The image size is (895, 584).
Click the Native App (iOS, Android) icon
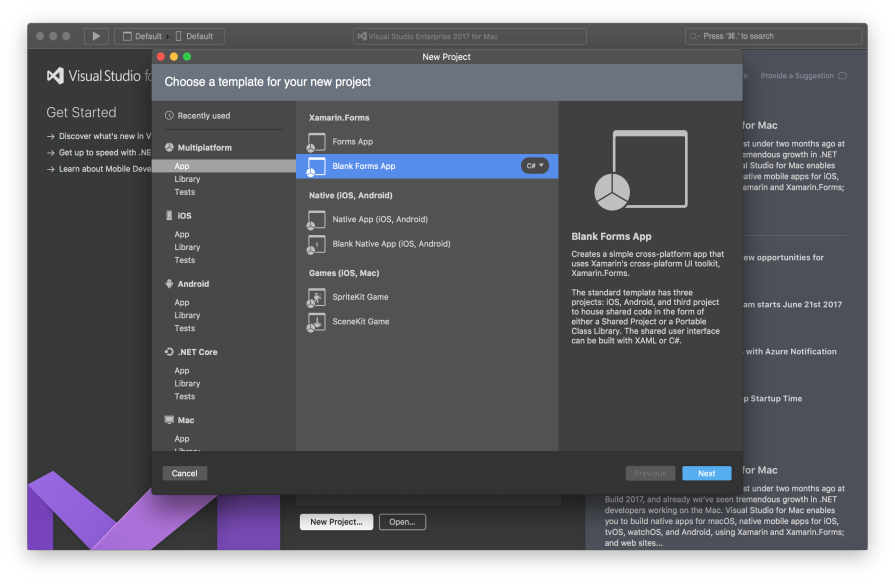pos(316,220)
